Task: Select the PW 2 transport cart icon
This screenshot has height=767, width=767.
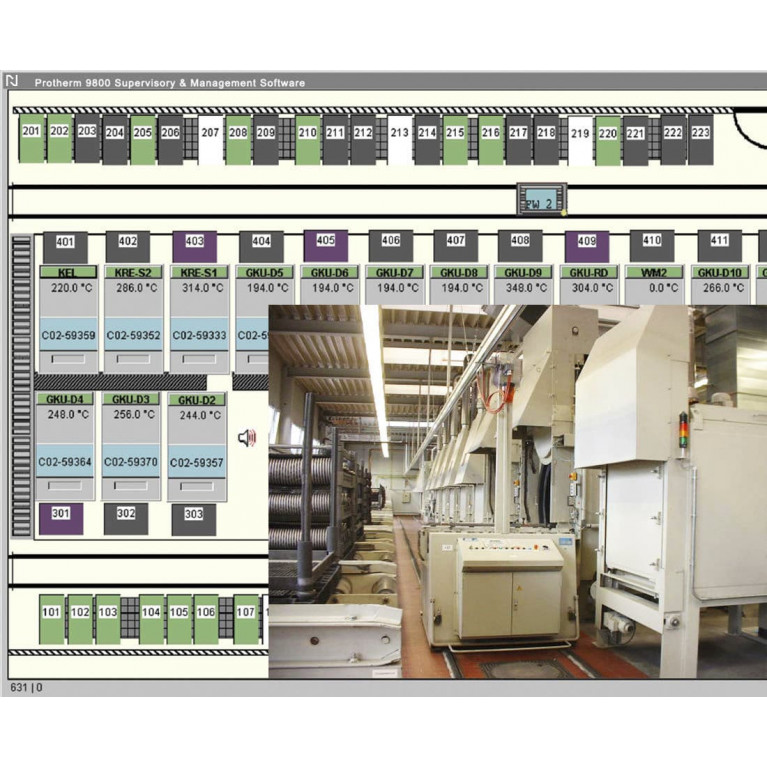Action: [541, 198]
